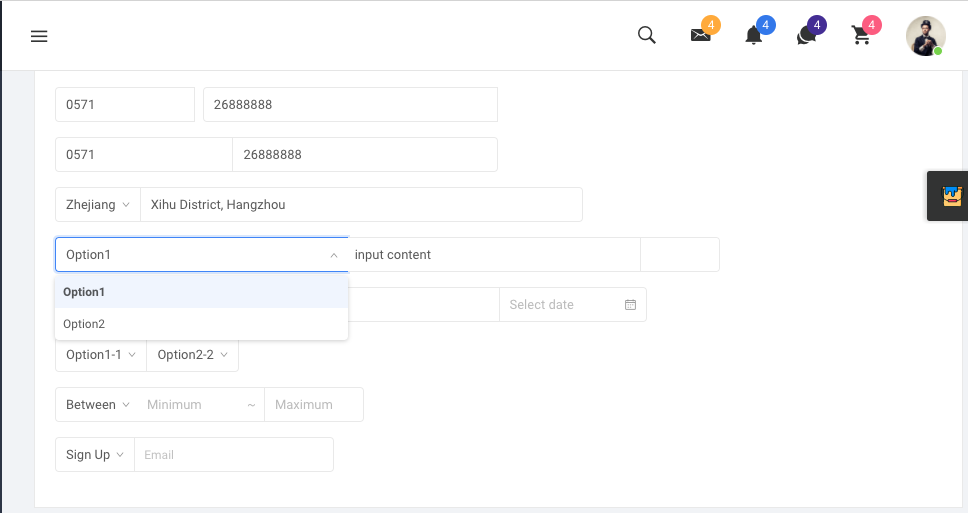This screenshot has height=513, width=968.
Task: Open the bell alerts icon
Action: 754,35
